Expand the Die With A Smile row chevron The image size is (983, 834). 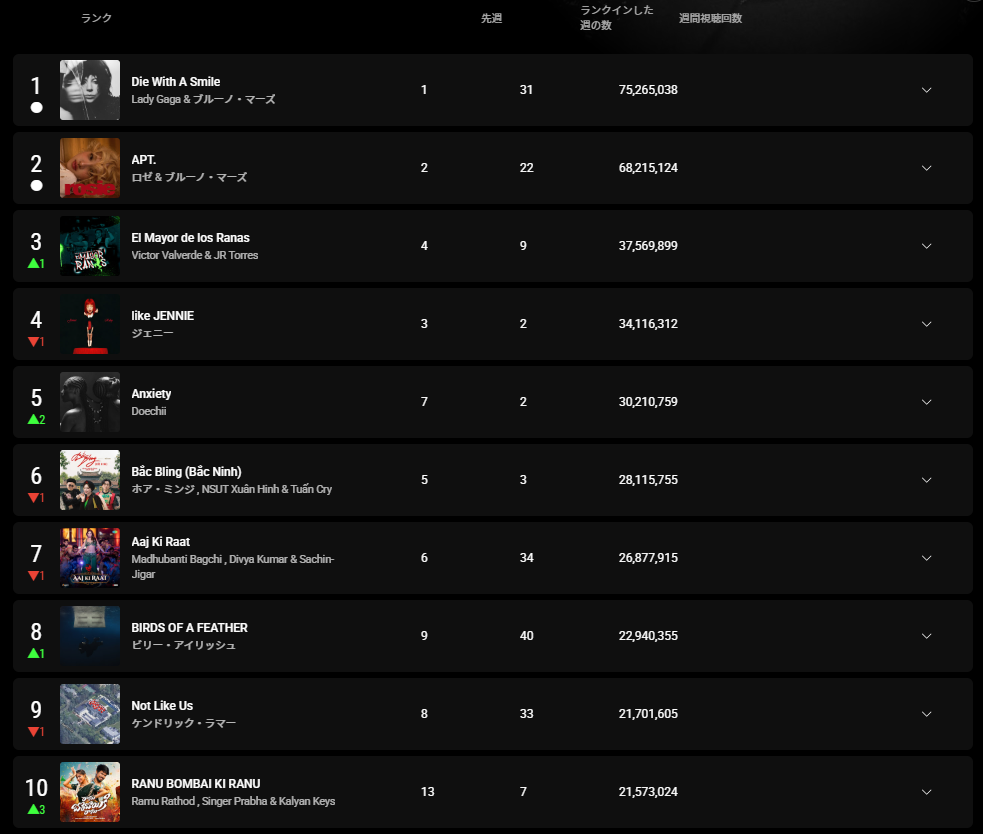tap(926, 90)
